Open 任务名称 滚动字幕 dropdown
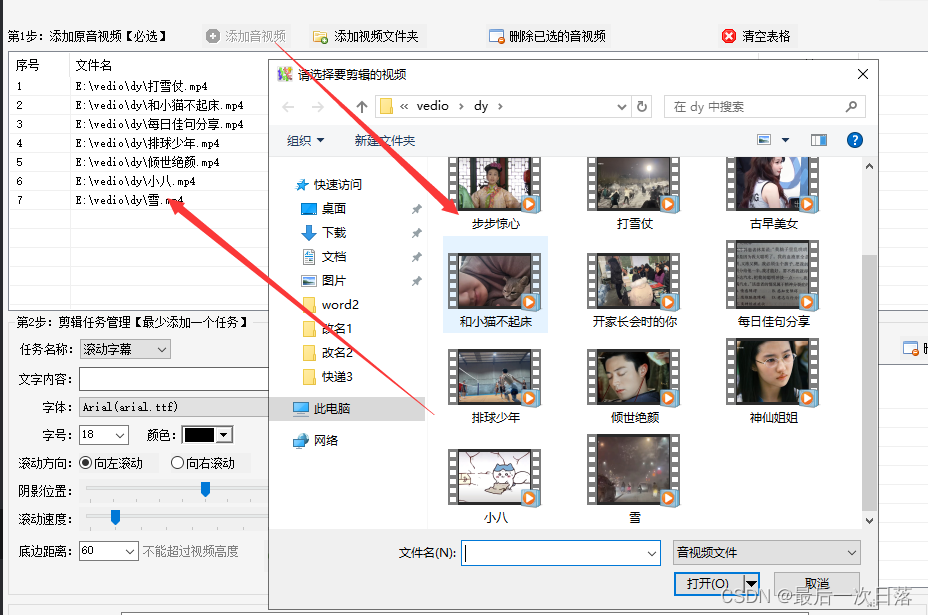The image size is (928, 615). 125,349
